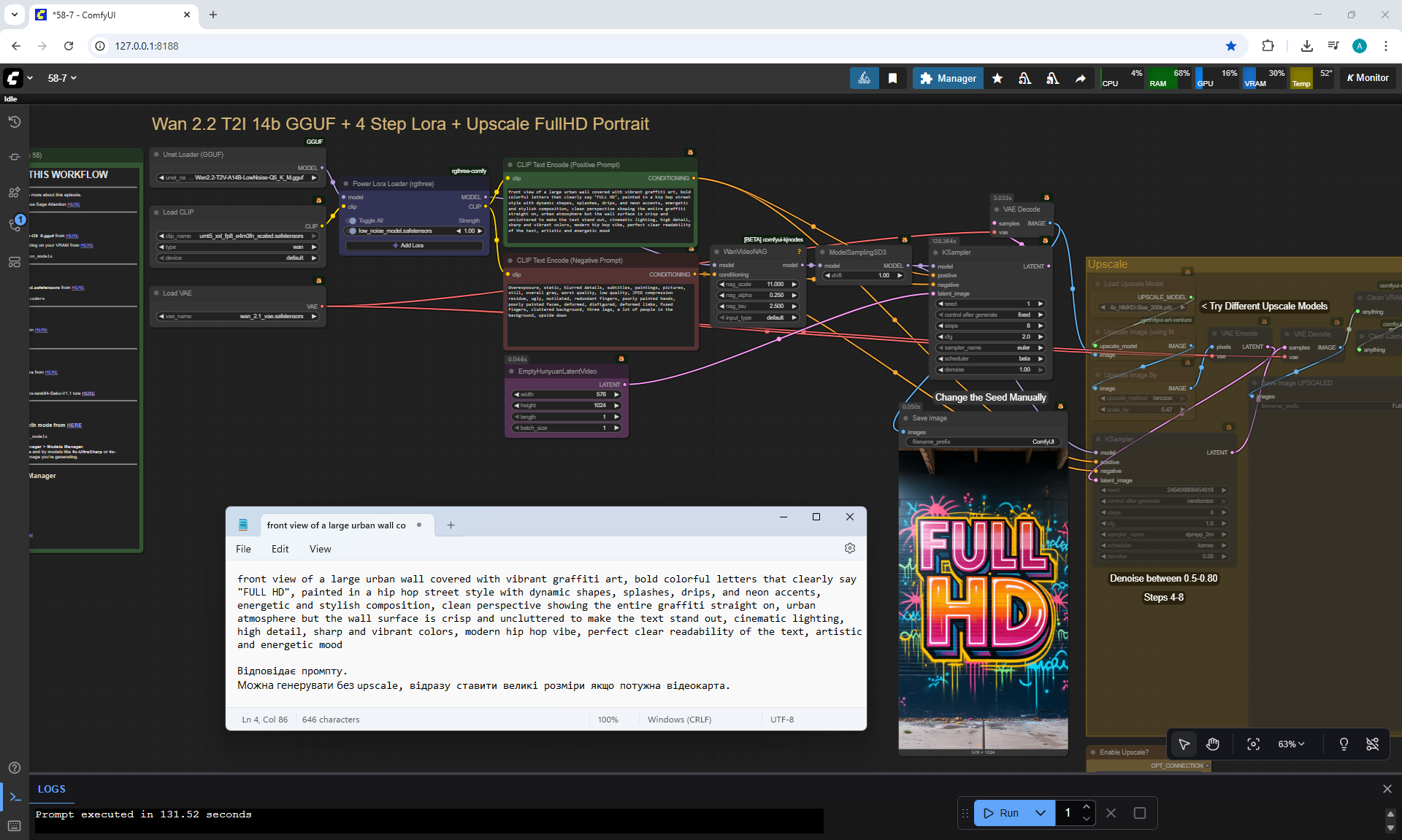The image size is (1402, 840).
Task: Open the ComfyUI Manager
Action: click(x=948, y=78)
